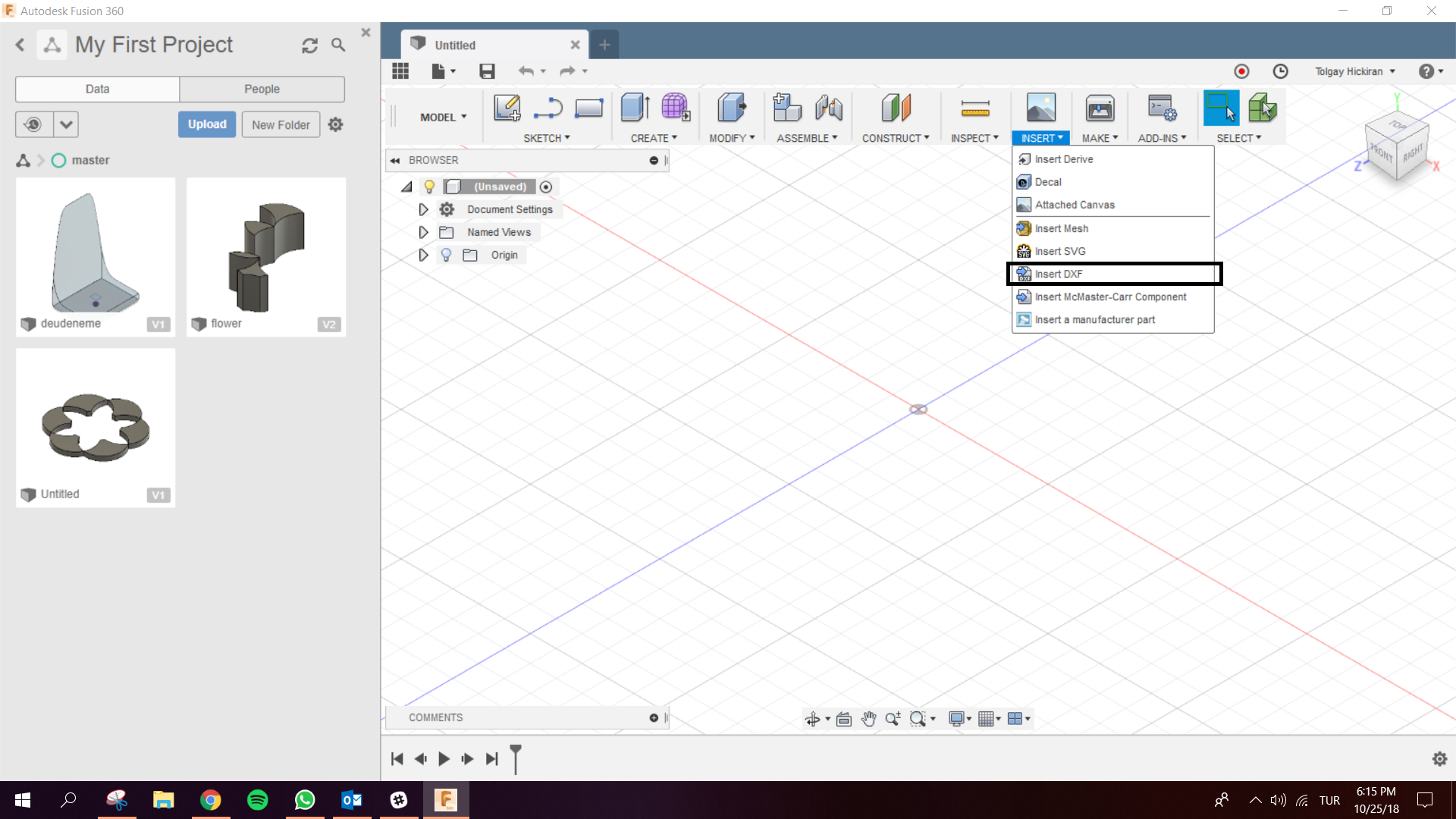Open the Job Status clock icon
The height and width of the screenshot is (819, 1456).
click(x=1280, y=71)
